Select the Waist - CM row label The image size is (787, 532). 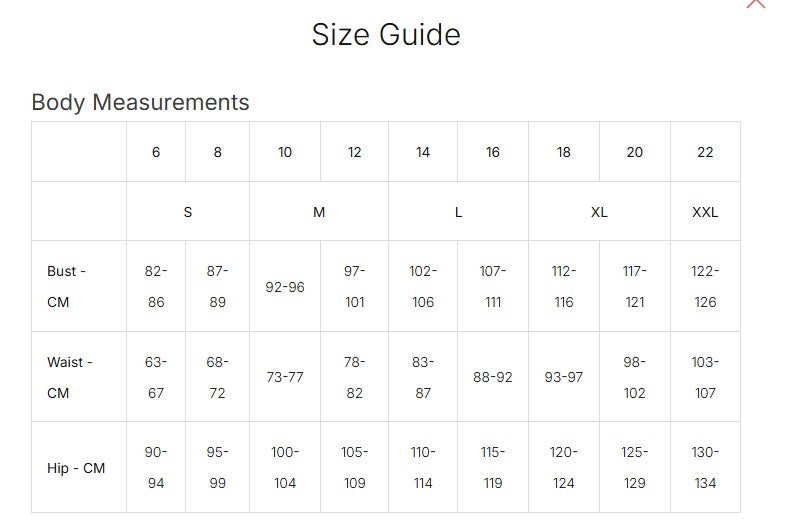(x=70, y=377)
